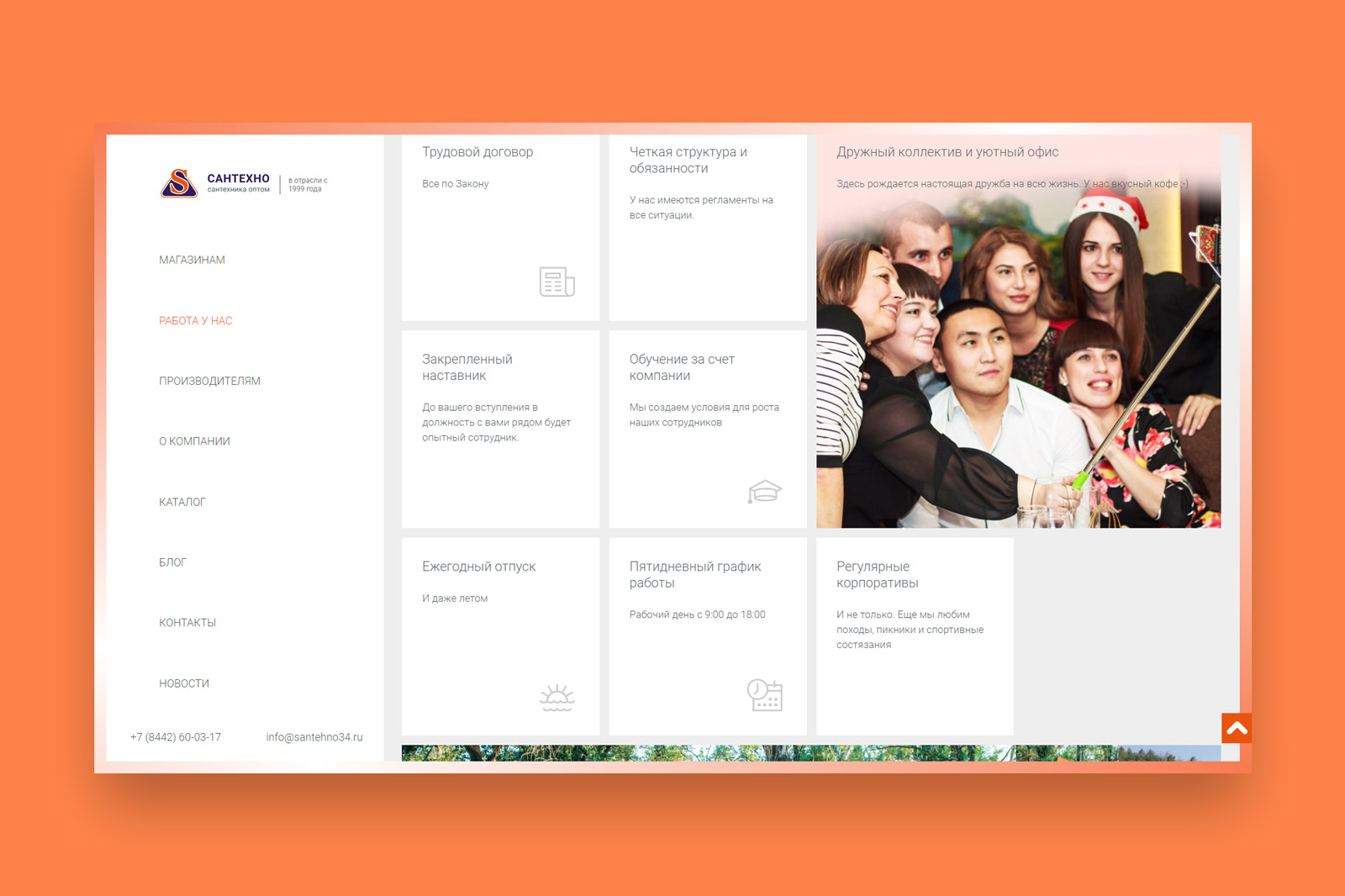Click the phone number +7 (8442) 60-03-17

(x=176, y=737)
